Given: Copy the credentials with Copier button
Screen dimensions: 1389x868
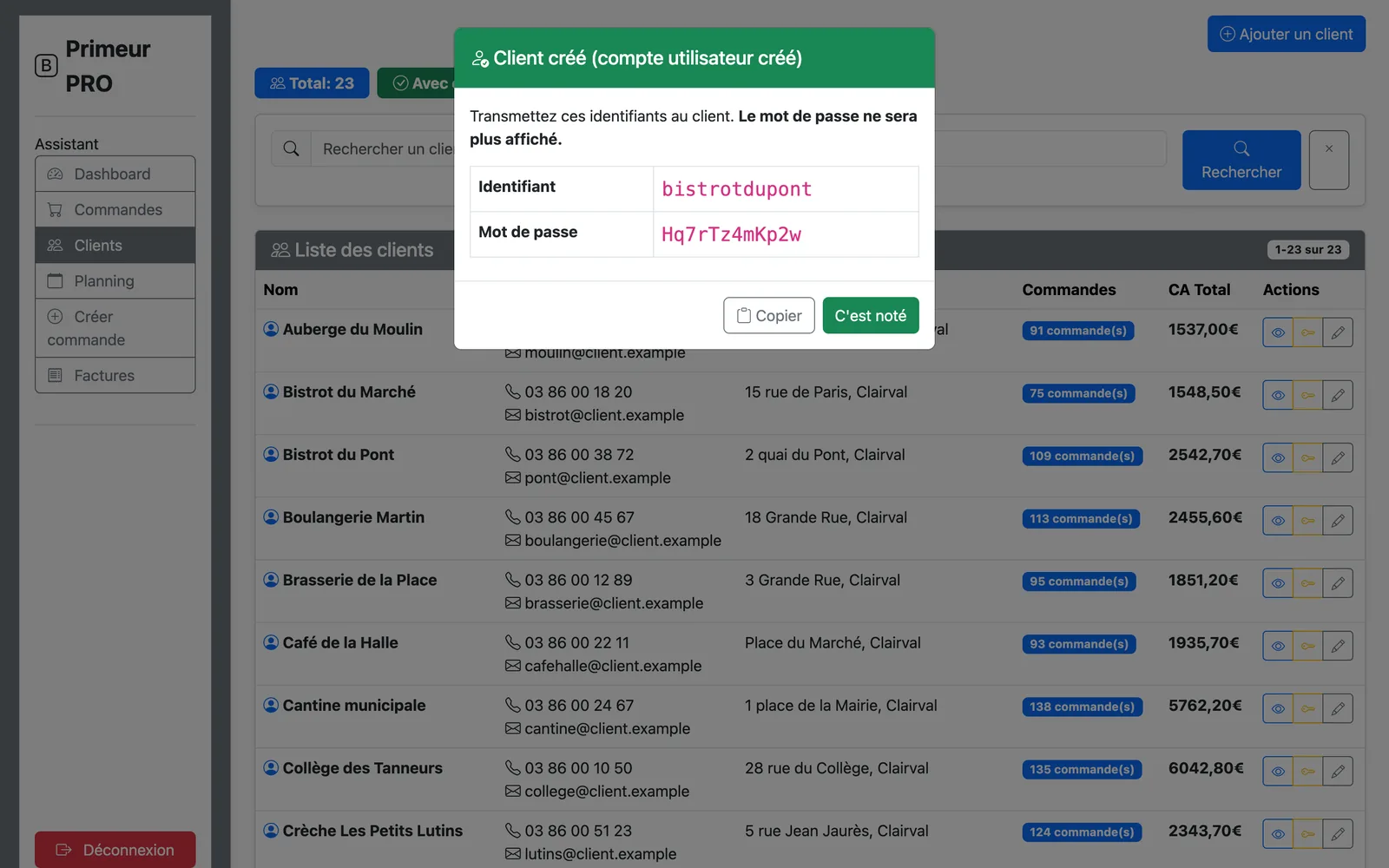Looking at the screenshot, I should (x=768, y=315).
